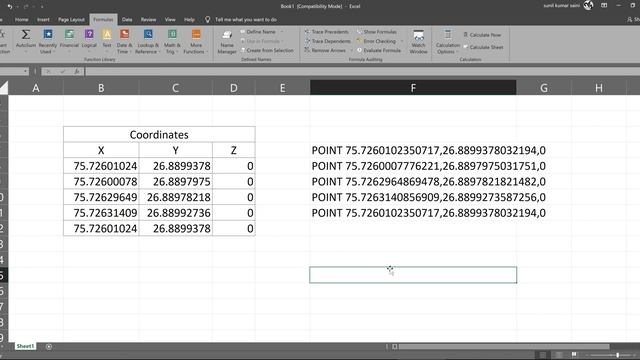Select column B header
The image size is (640, 360).
(x=101, y=88)
